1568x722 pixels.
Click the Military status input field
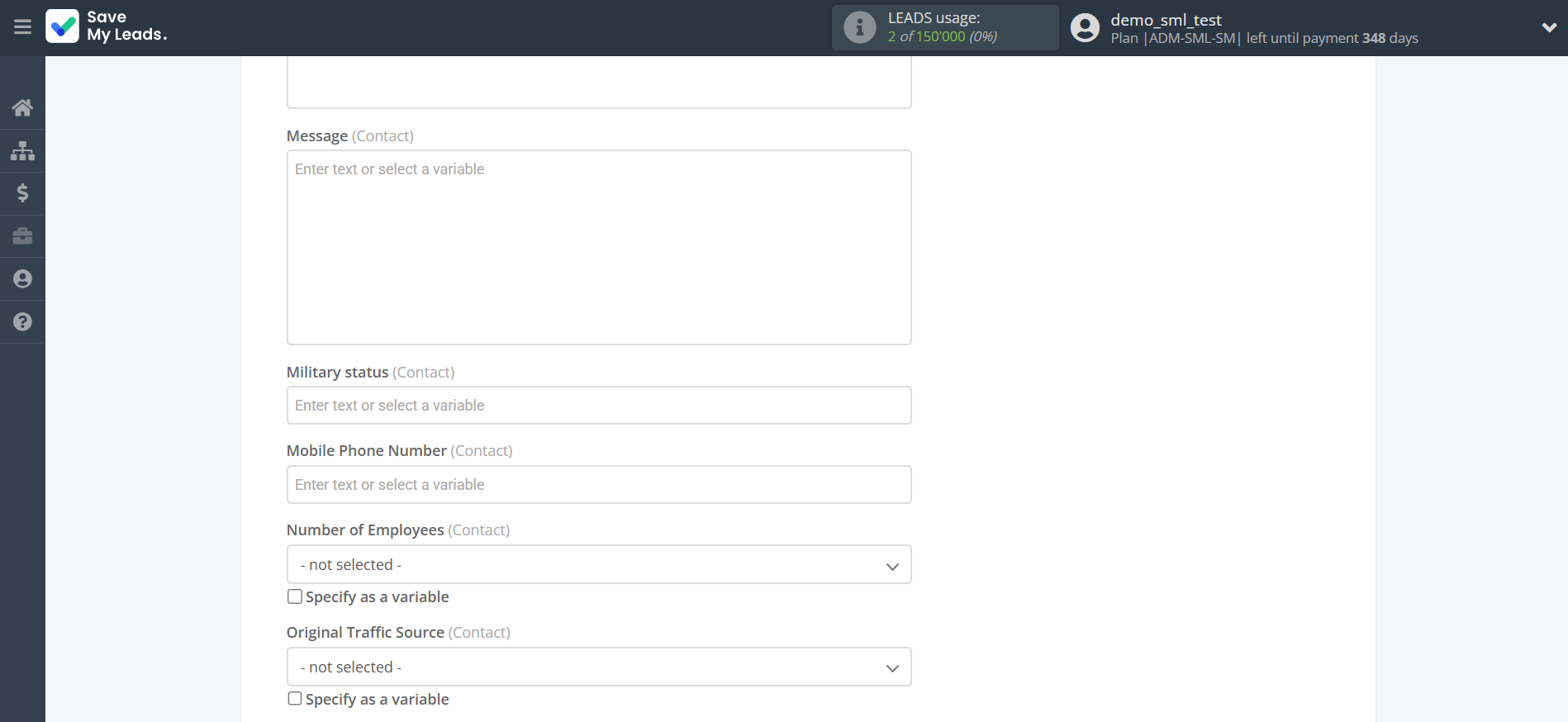point(598,406)
